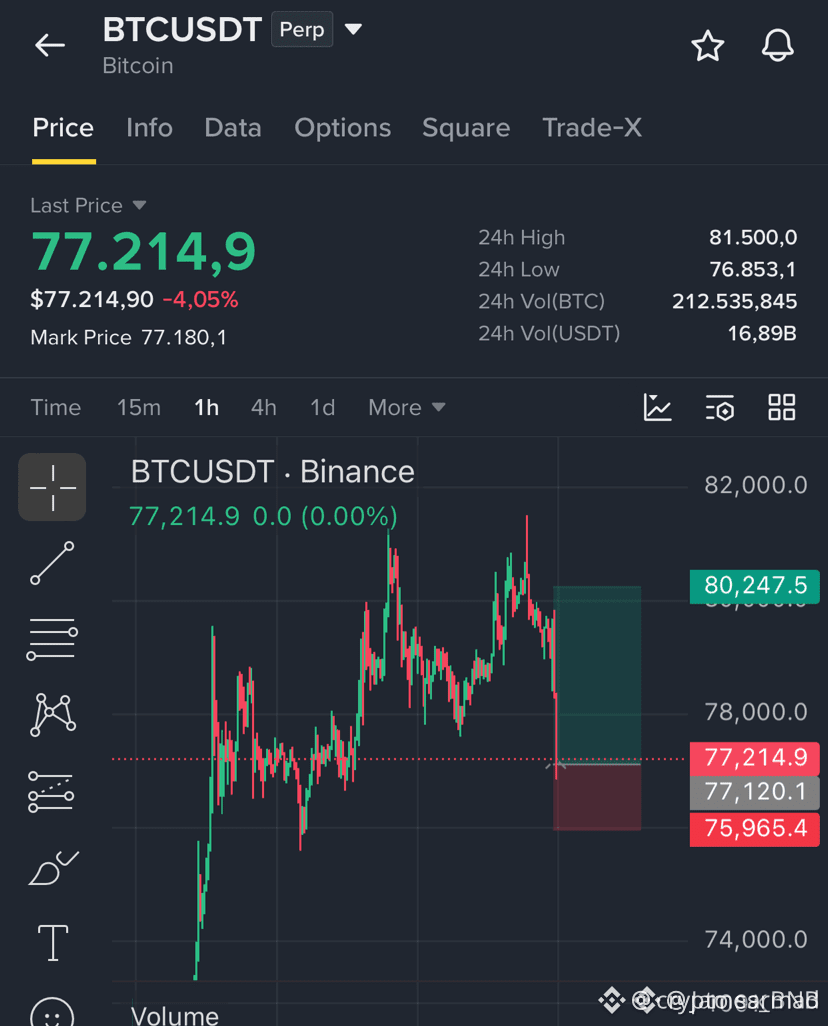Screen dimensions: 828x1026
Task: Open the Data tab
Action: pyautogui.click(x=232, y=128)
